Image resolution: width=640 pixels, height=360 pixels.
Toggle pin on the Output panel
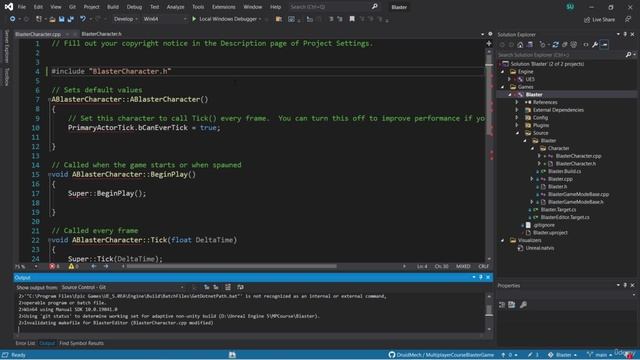click(481, 277)
